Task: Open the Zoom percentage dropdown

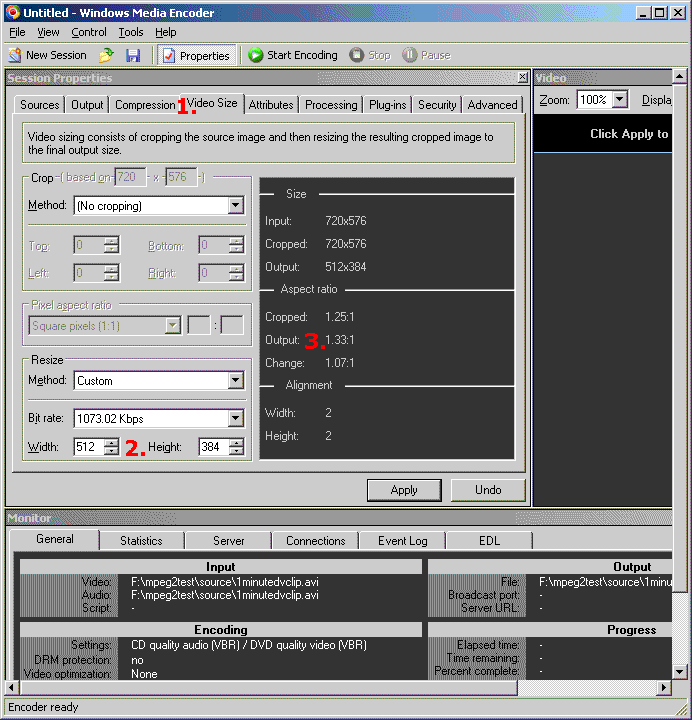Action: tap(620, 99)
